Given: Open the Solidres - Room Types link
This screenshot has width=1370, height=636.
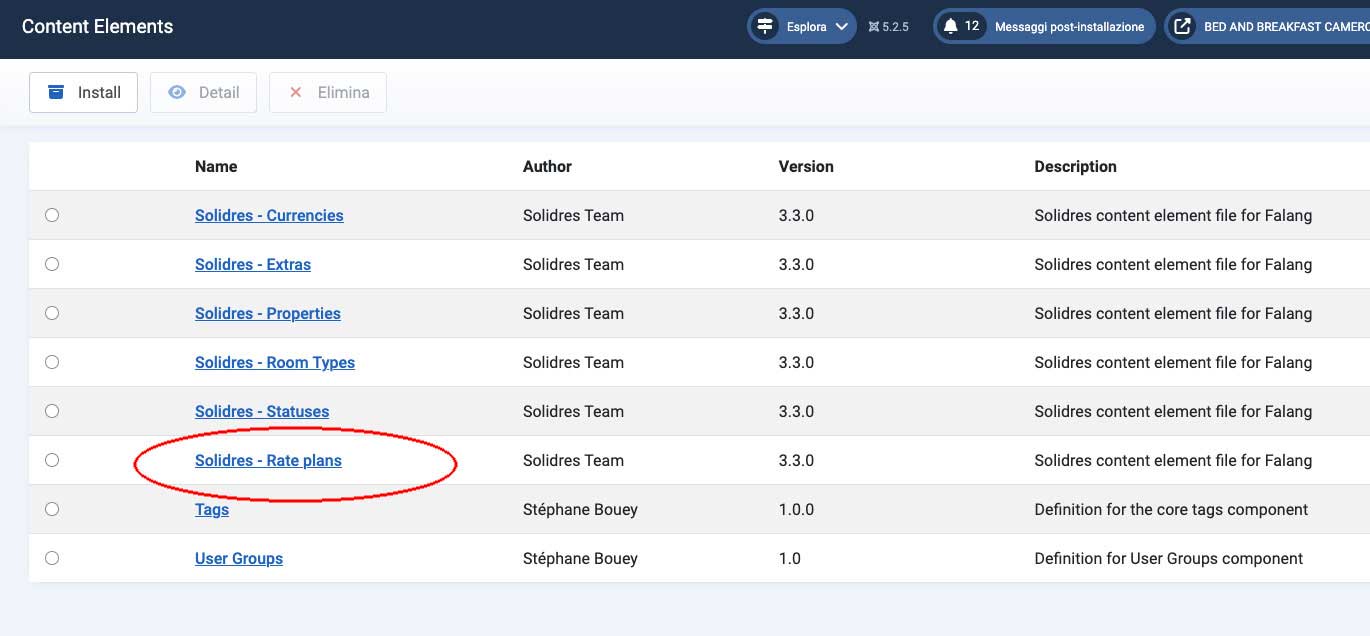Looking at the screenshot, I should [274, 362].
